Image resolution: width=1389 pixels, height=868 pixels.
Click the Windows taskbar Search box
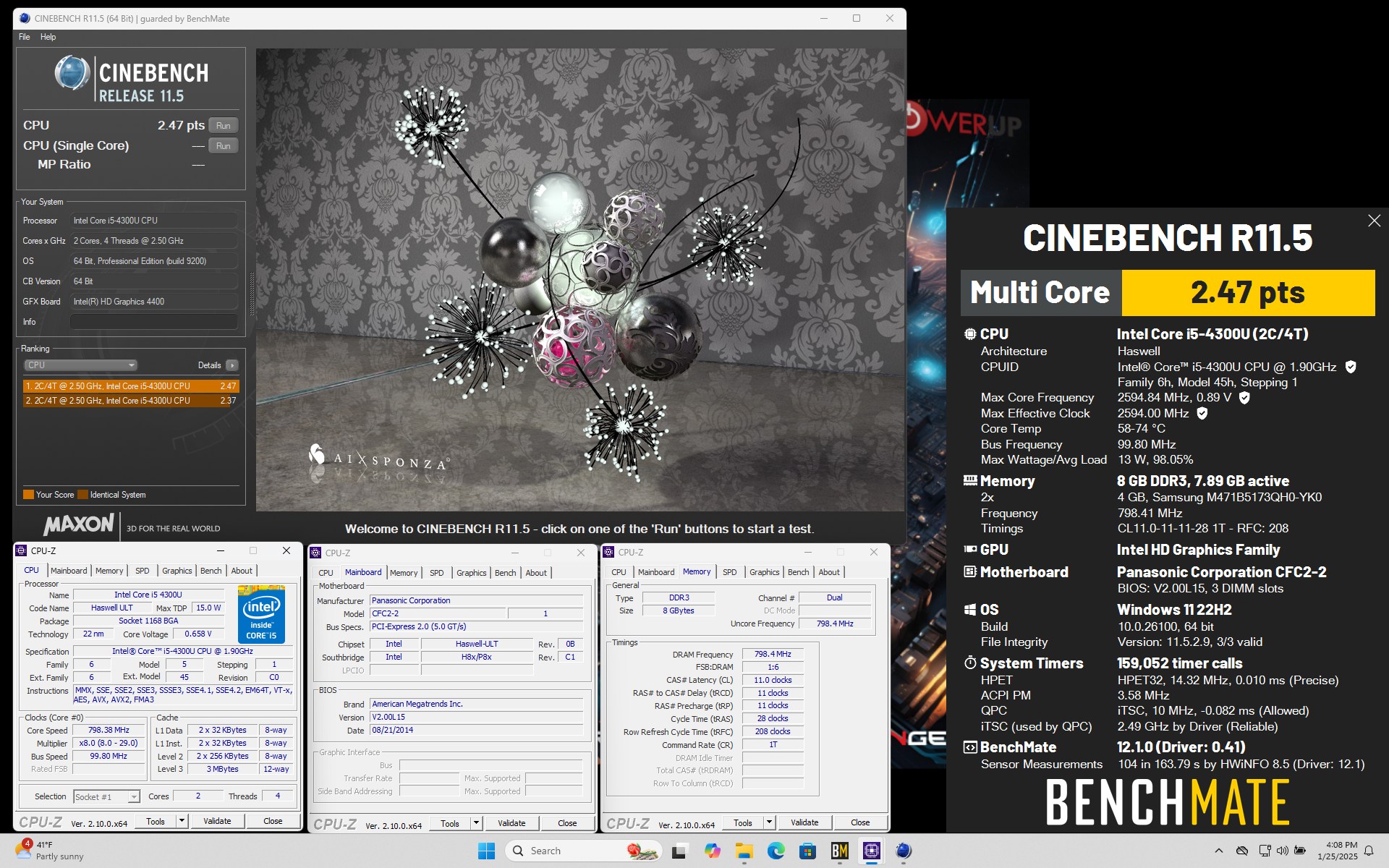pyautogui.click(x=582, y=851)
